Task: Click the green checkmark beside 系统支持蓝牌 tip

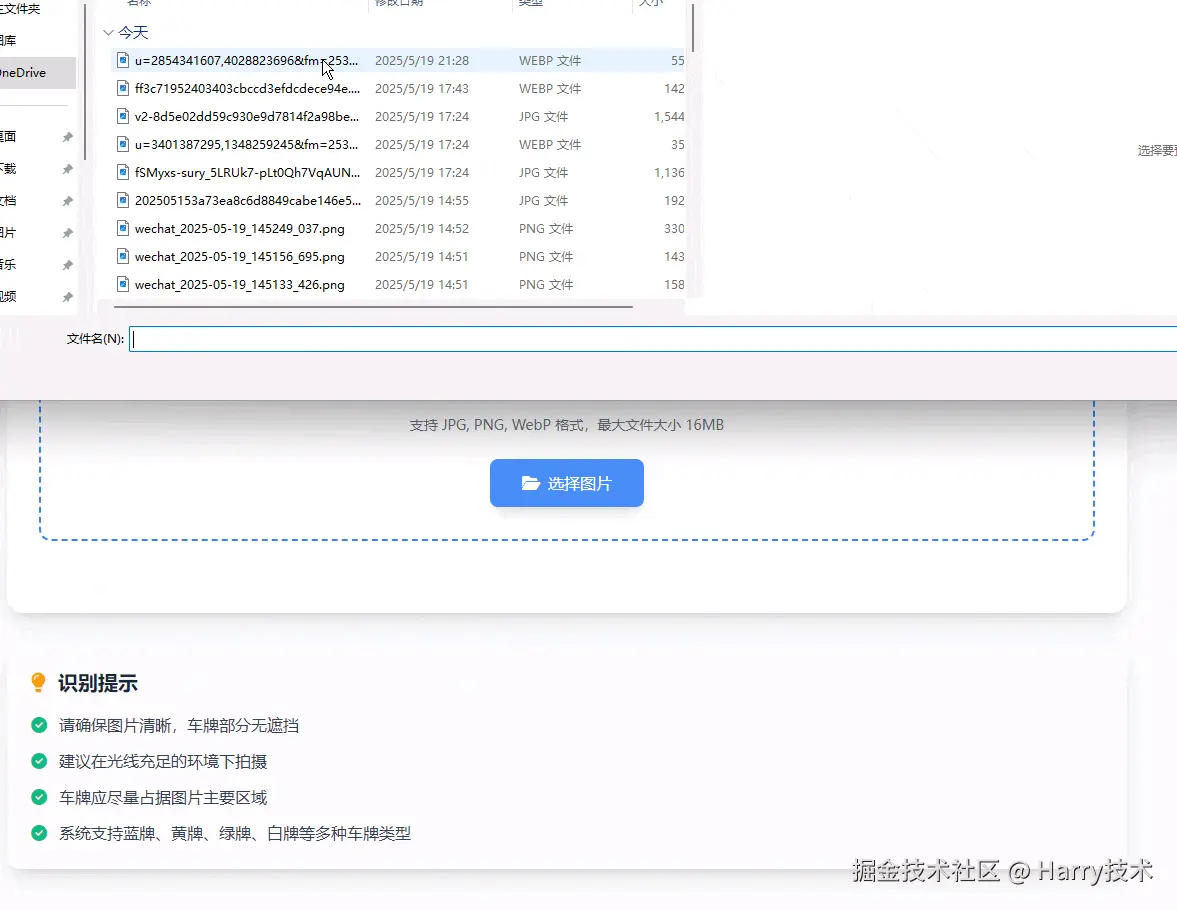Action: point(38,832)
